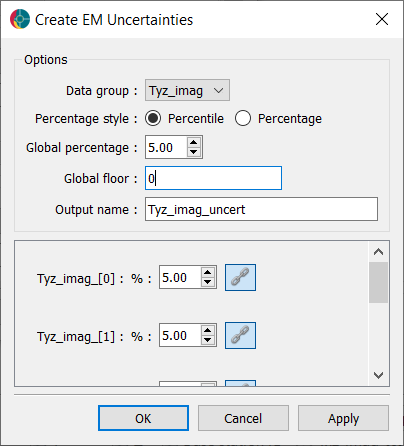Click the Options group heading
Screen dimensions: 404x446
coord(46,60)
